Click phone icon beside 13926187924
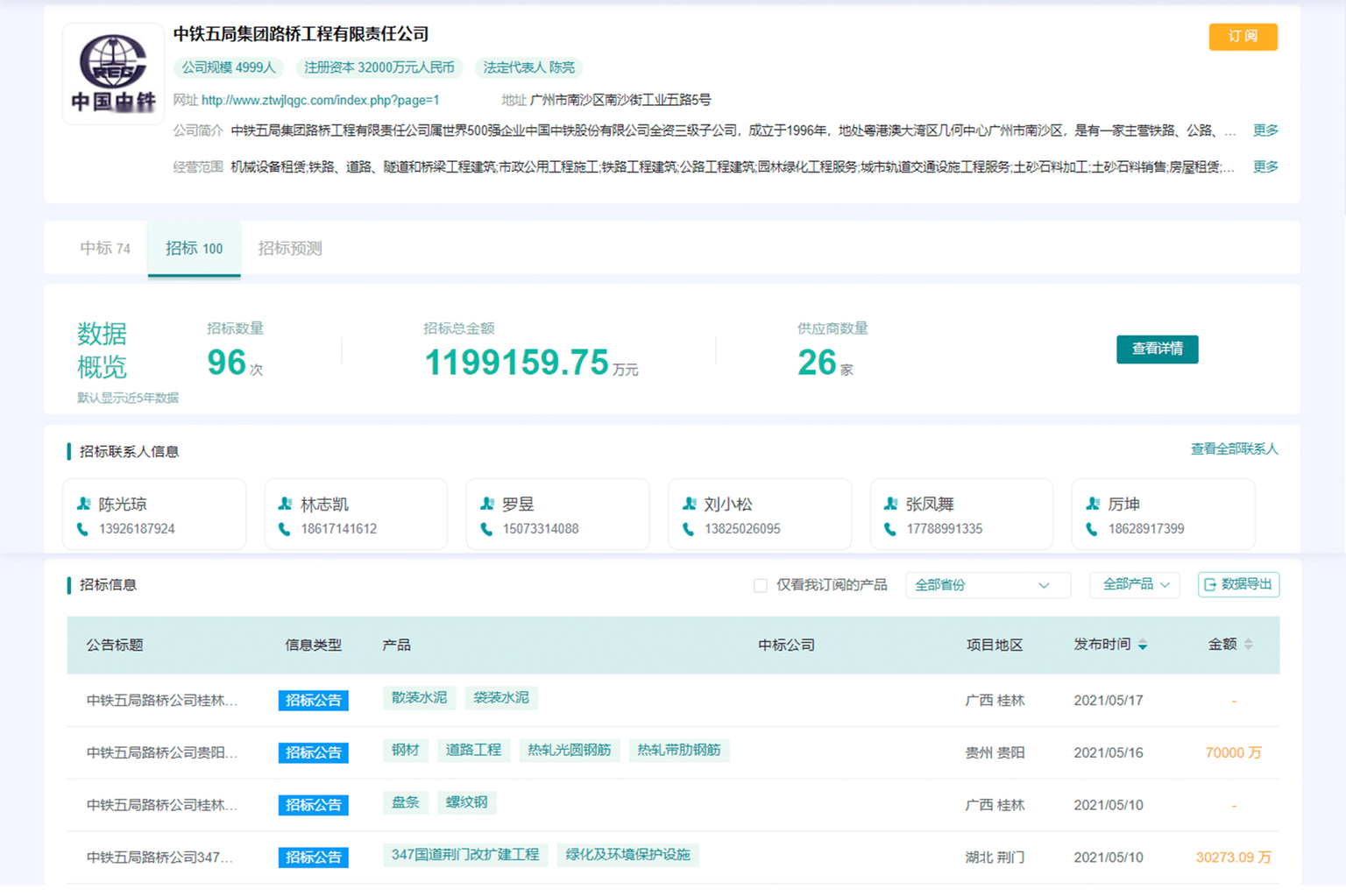Screen dimensions: 1346x896 [x=83, y=529]
